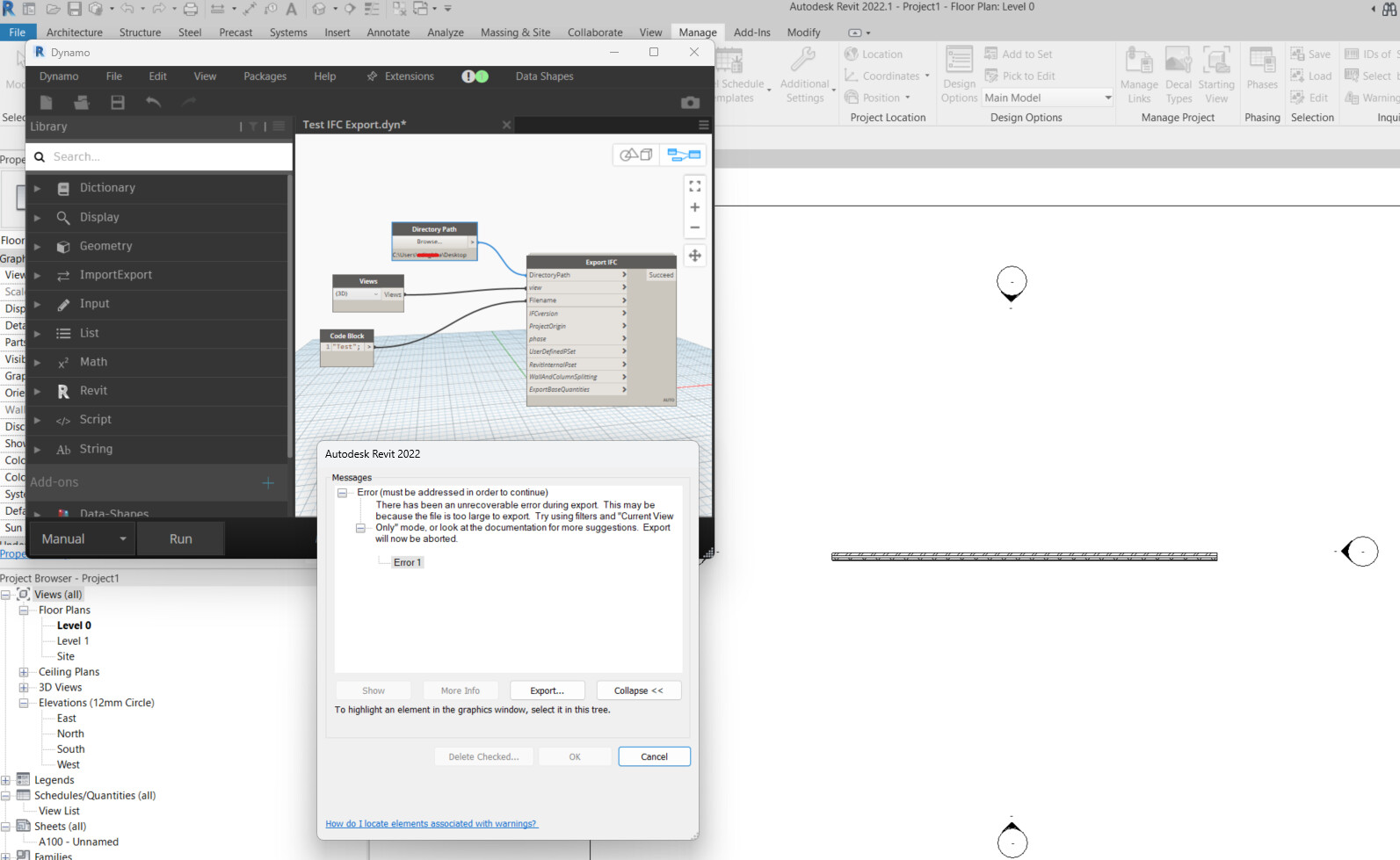
Task: Select the South elevation view
Action: [x=71, y=749]
